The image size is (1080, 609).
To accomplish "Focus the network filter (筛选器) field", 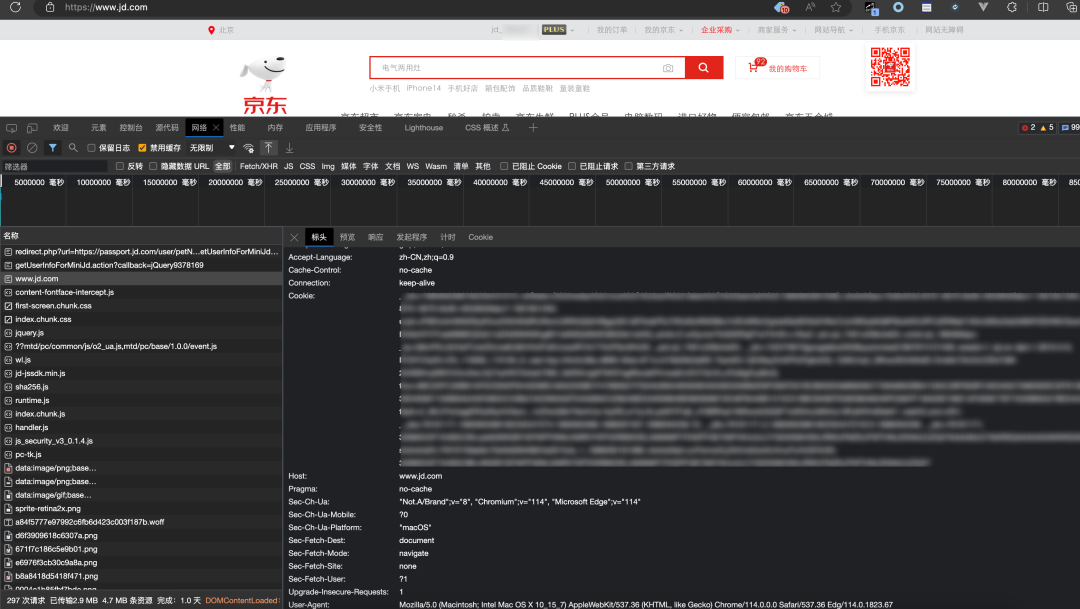I will click(54, 166).
